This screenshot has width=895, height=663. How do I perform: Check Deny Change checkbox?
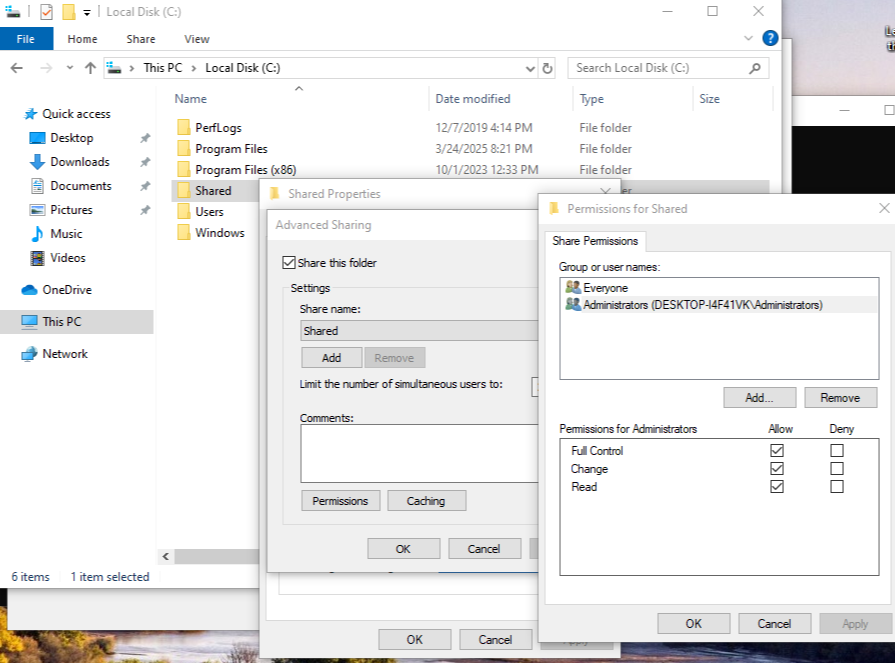(836, 468)
